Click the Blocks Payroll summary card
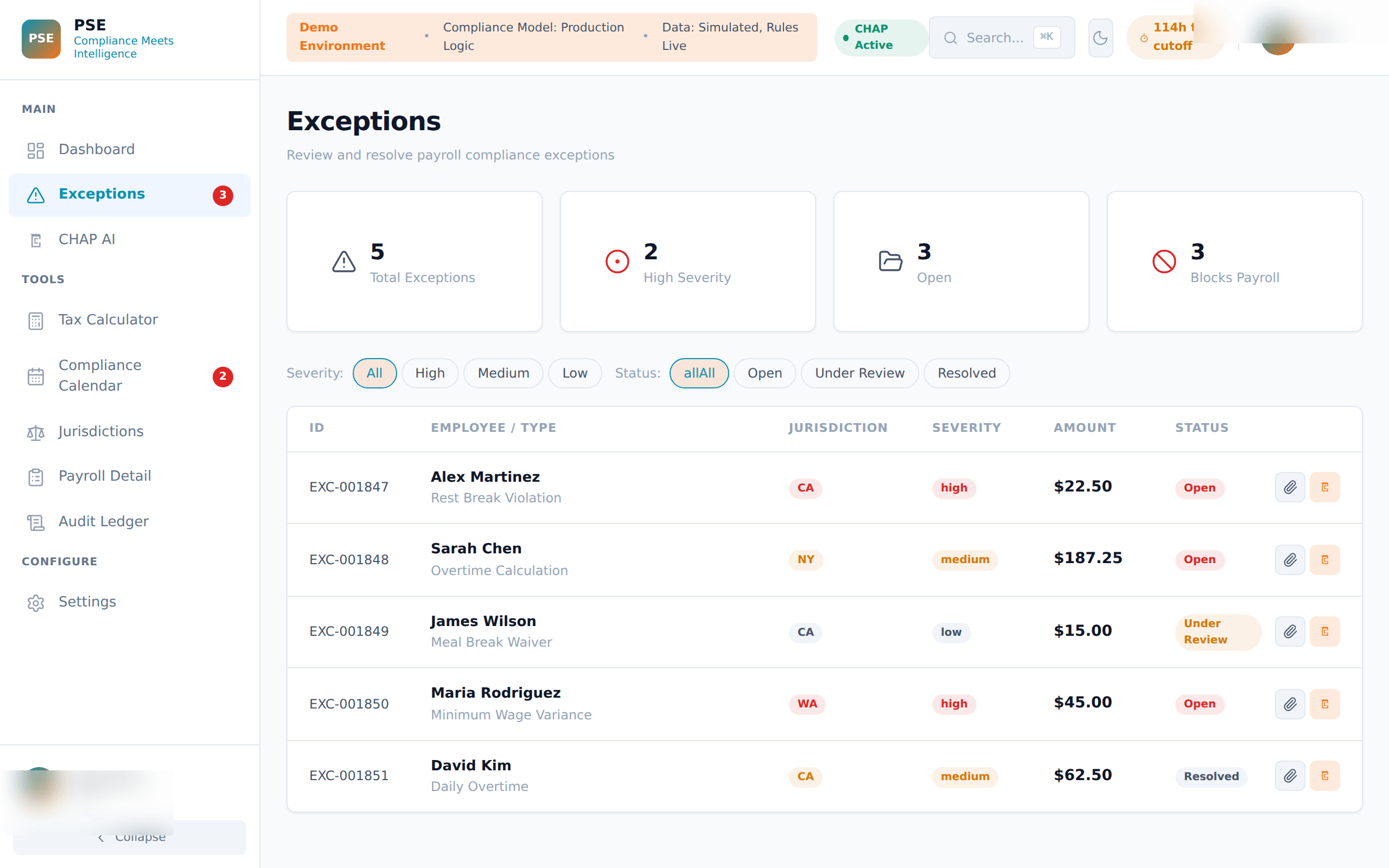This screenshot has width=1389, height=868. [x=1234, y=262]
